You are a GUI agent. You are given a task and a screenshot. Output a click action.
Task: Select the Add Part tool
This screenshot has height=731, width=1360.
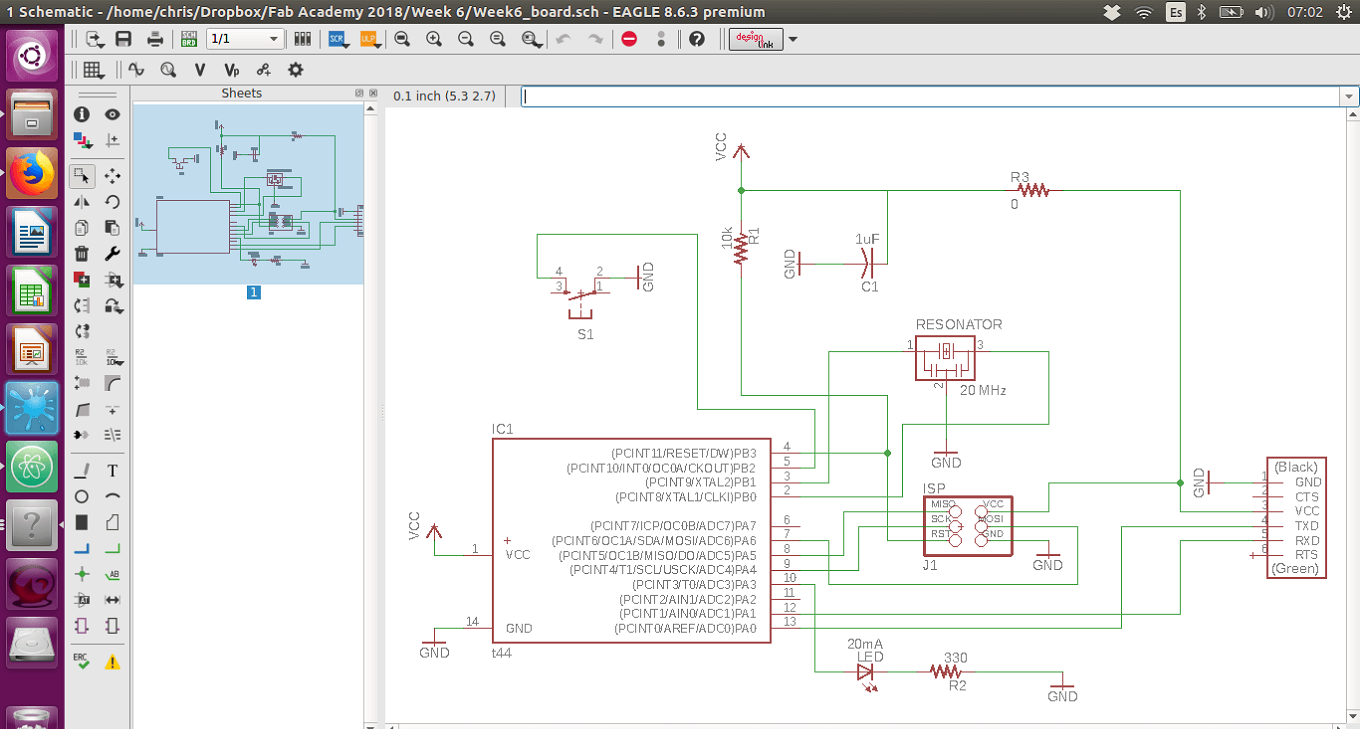(82, 280)
